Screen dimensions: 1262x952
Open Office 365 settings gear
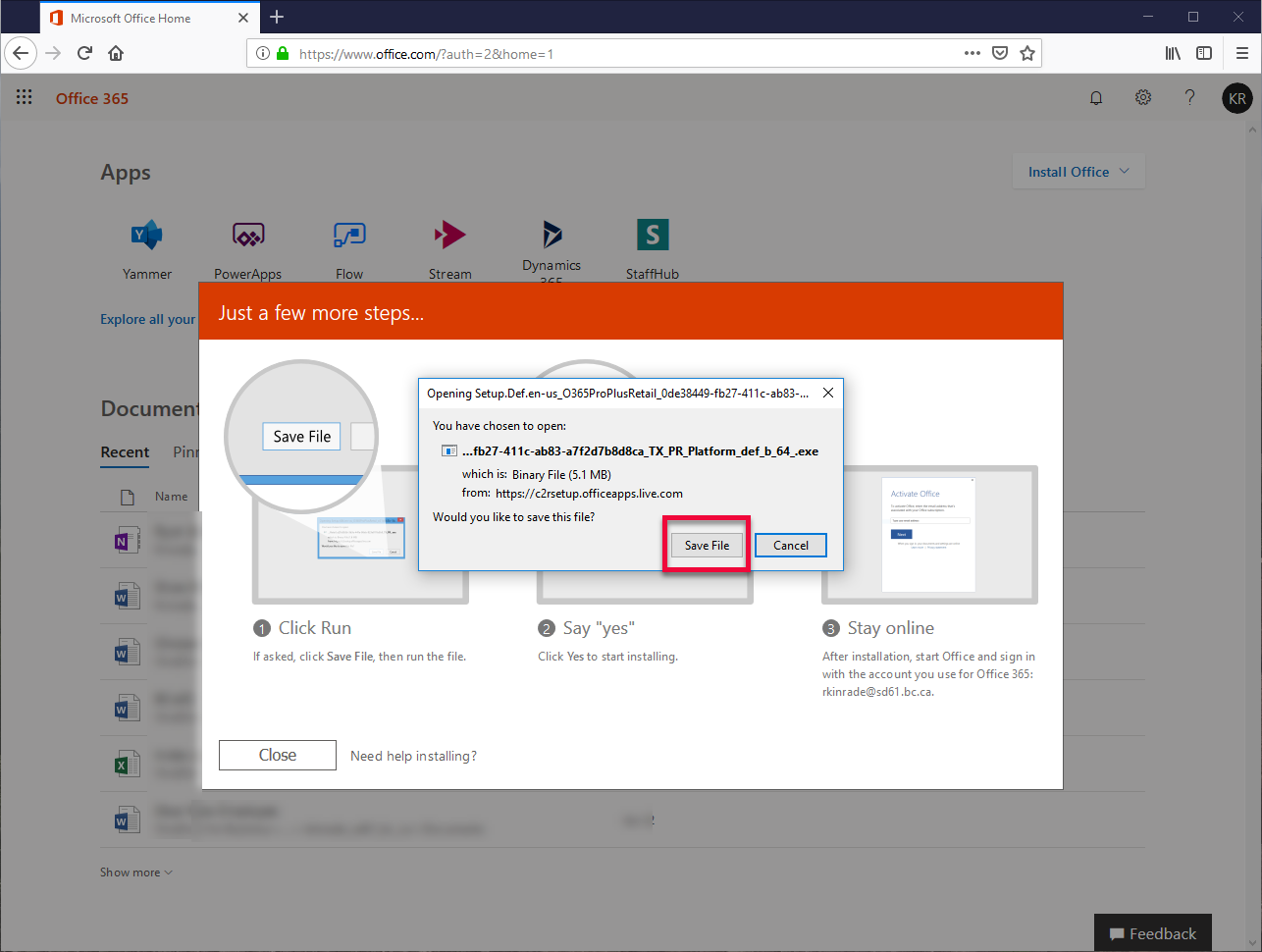1143,98
